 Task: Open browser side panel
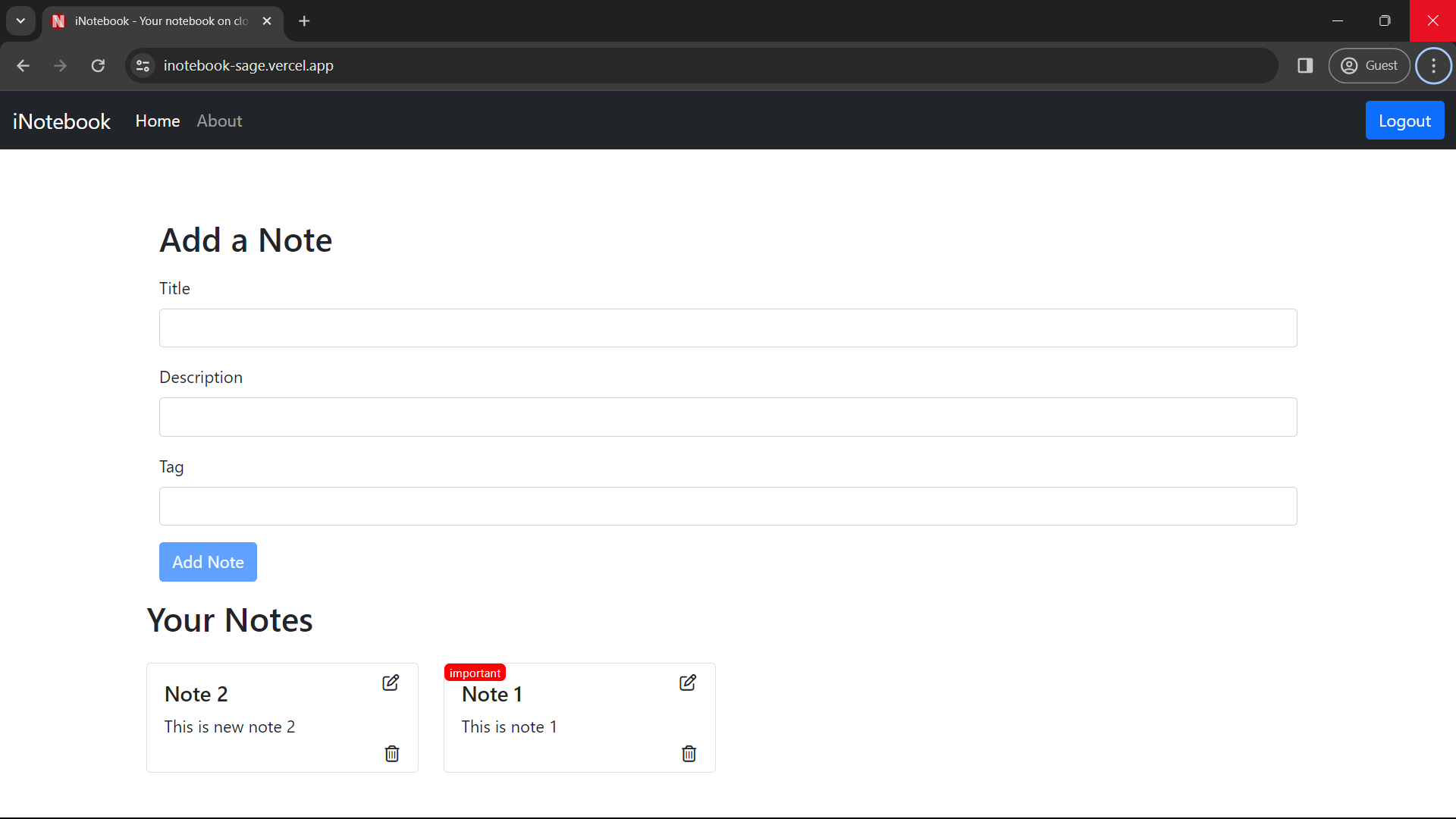click(x=1305, y=66)
